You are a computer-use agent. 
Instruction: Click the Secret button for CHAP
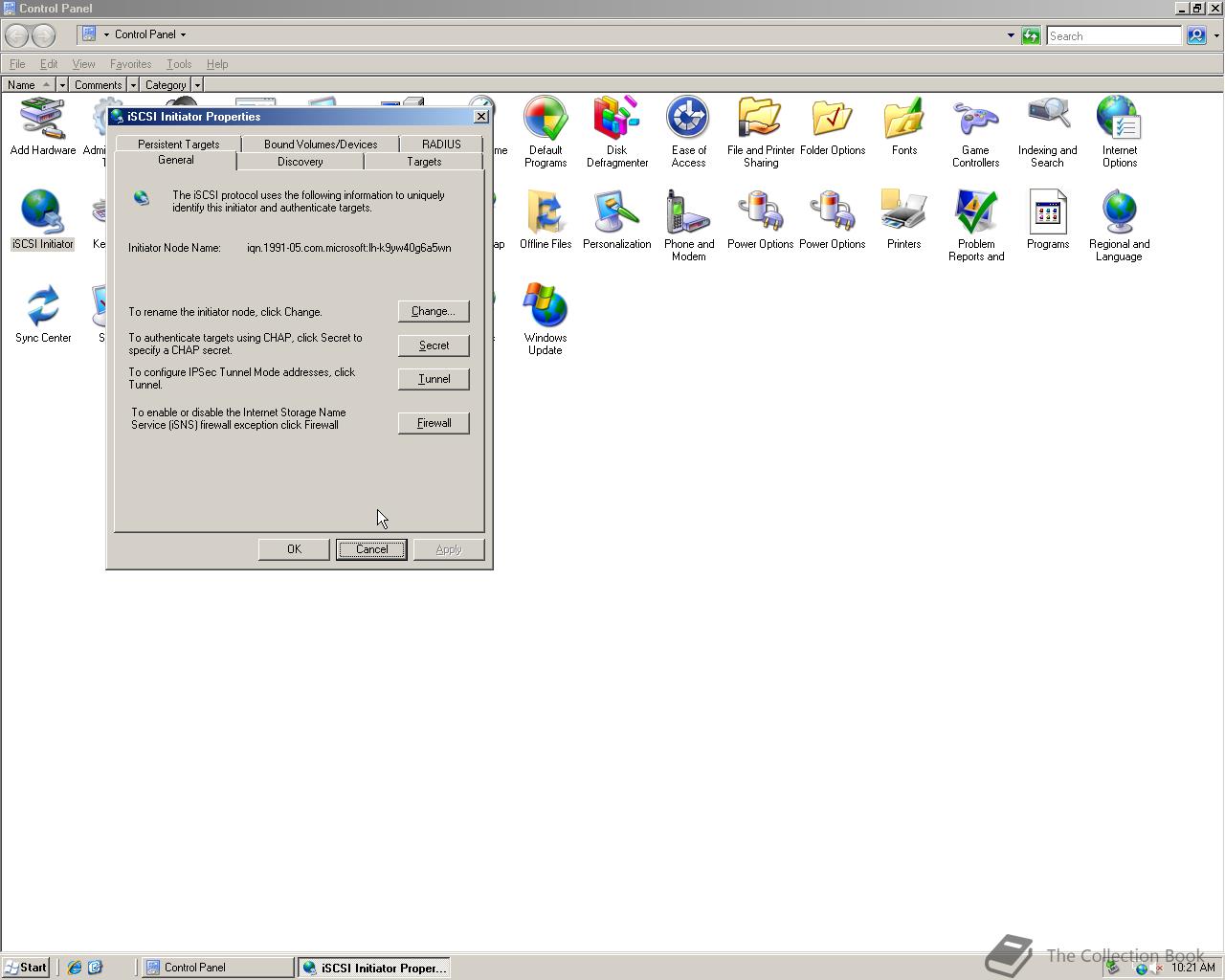click(x=434, y=345)
